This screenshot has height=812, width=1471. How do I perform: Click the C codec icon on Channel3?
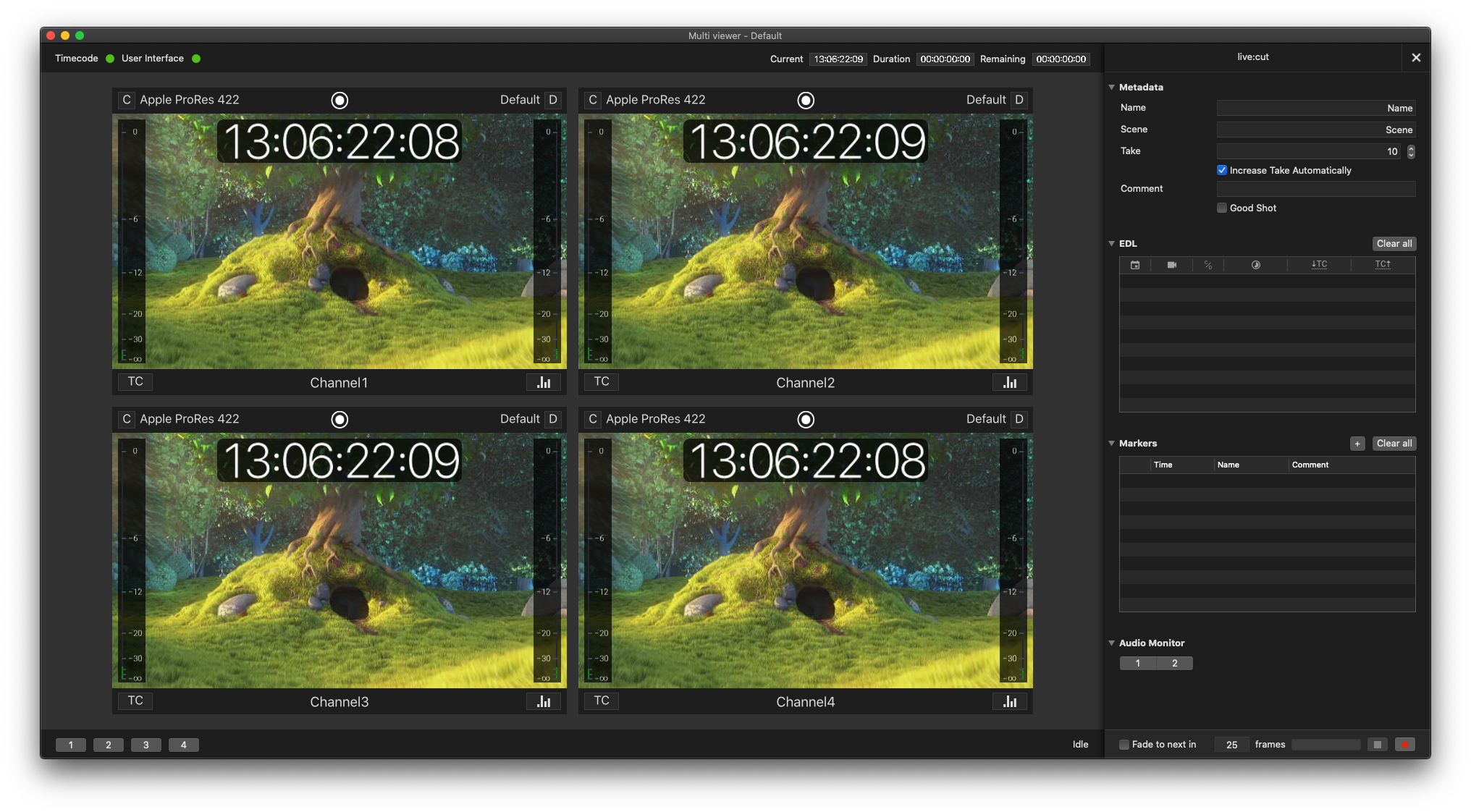127,419
